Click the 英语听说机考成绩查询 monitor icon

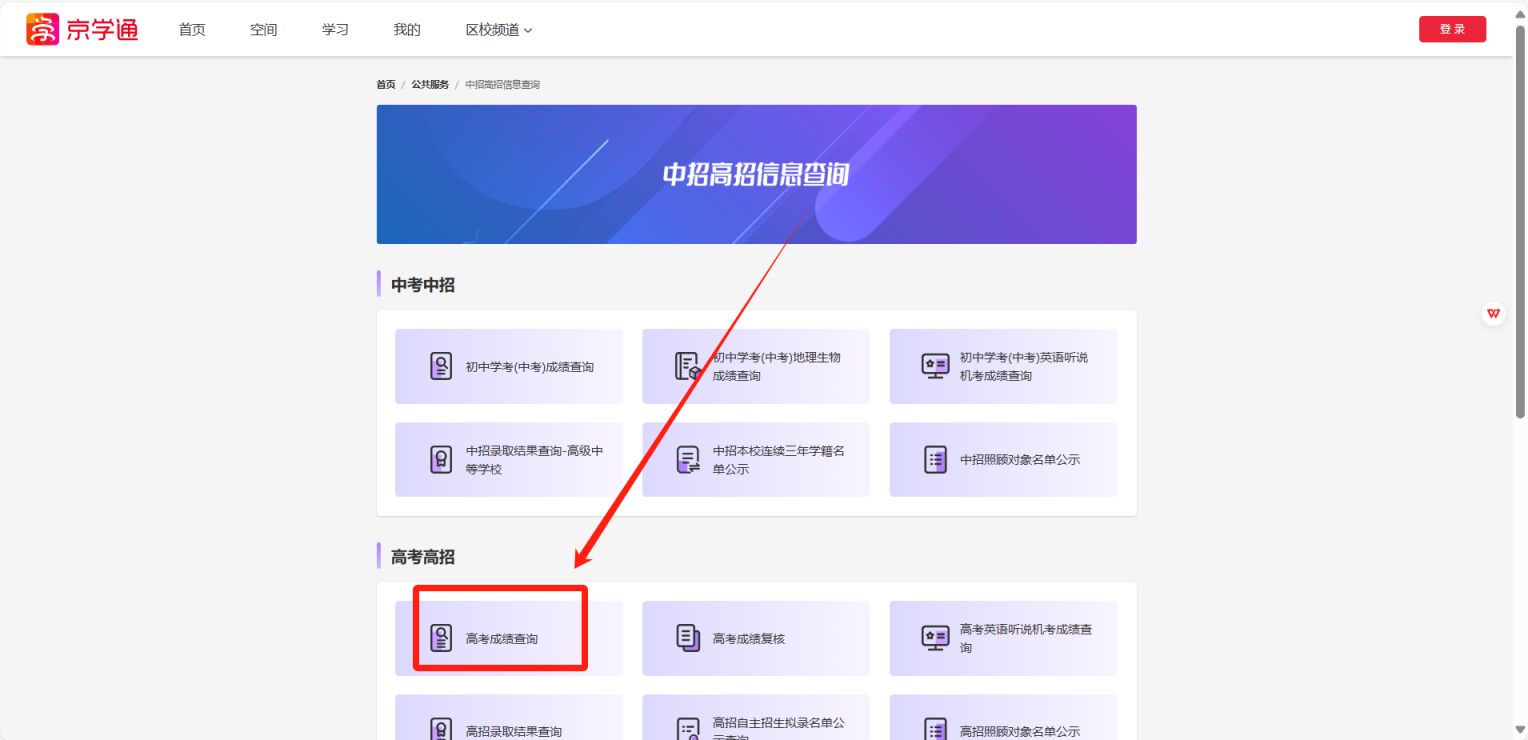tap(935, 366)
